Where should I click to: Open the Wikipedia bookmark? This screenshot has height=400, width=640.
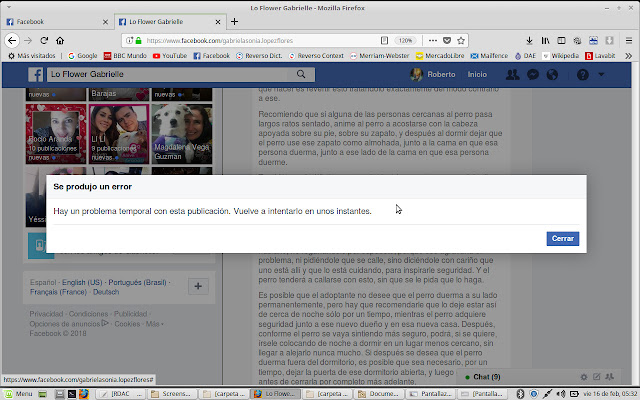click(560, 56)
